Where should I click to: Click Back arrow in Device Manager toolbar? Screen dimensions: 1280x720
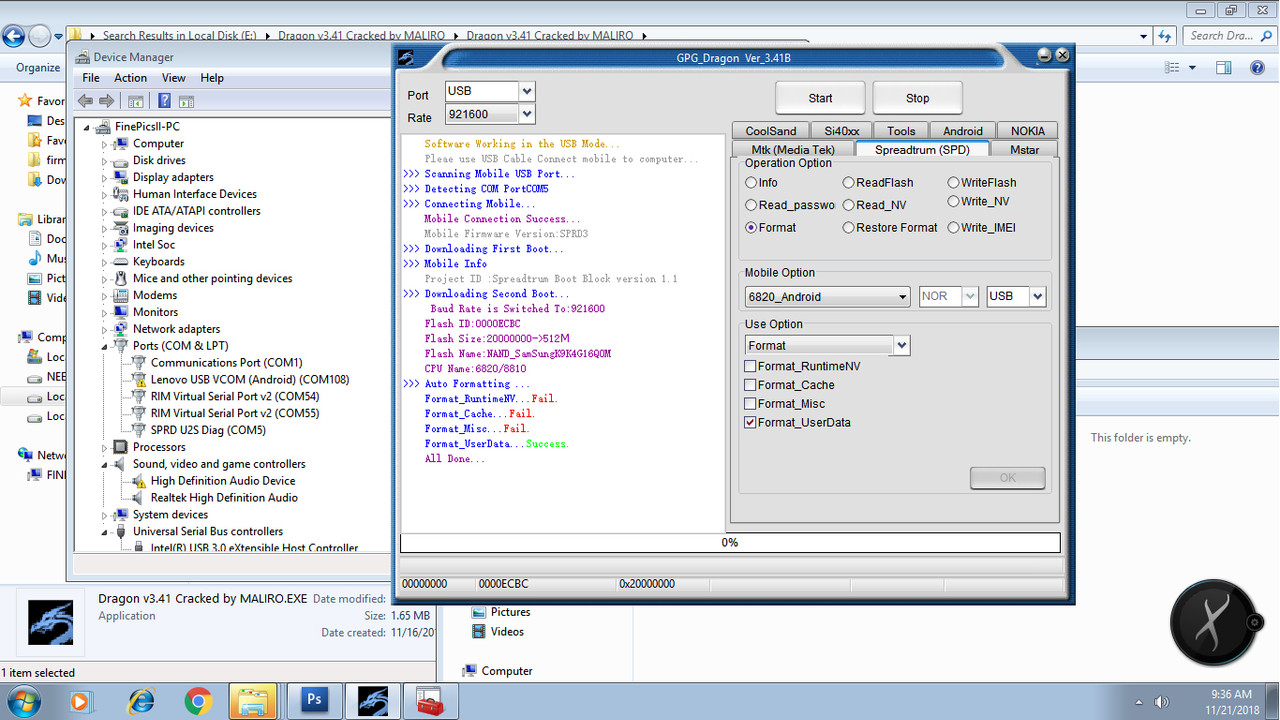click(85, 101)
